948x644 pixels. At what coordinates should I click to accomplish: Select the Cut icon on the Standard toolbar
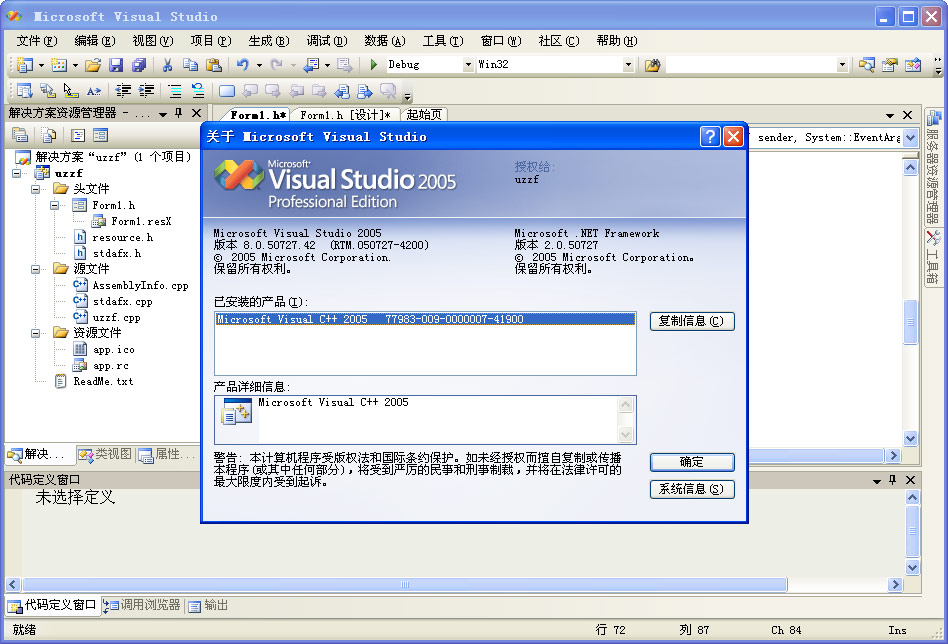pyautogui.click(x=167, y=65)
